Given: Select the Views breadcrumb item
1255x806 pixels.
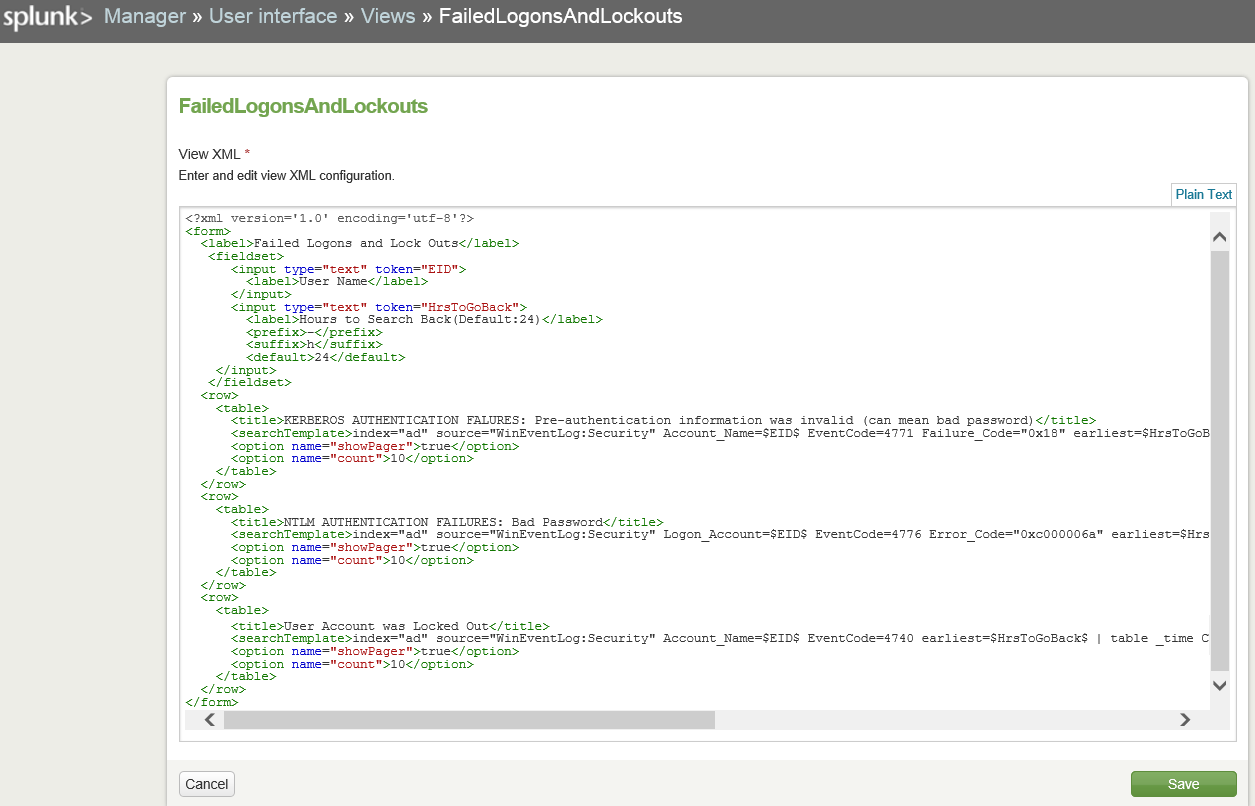Looking at the screenshot, I should pyautogui.click(x=388, y=16).
